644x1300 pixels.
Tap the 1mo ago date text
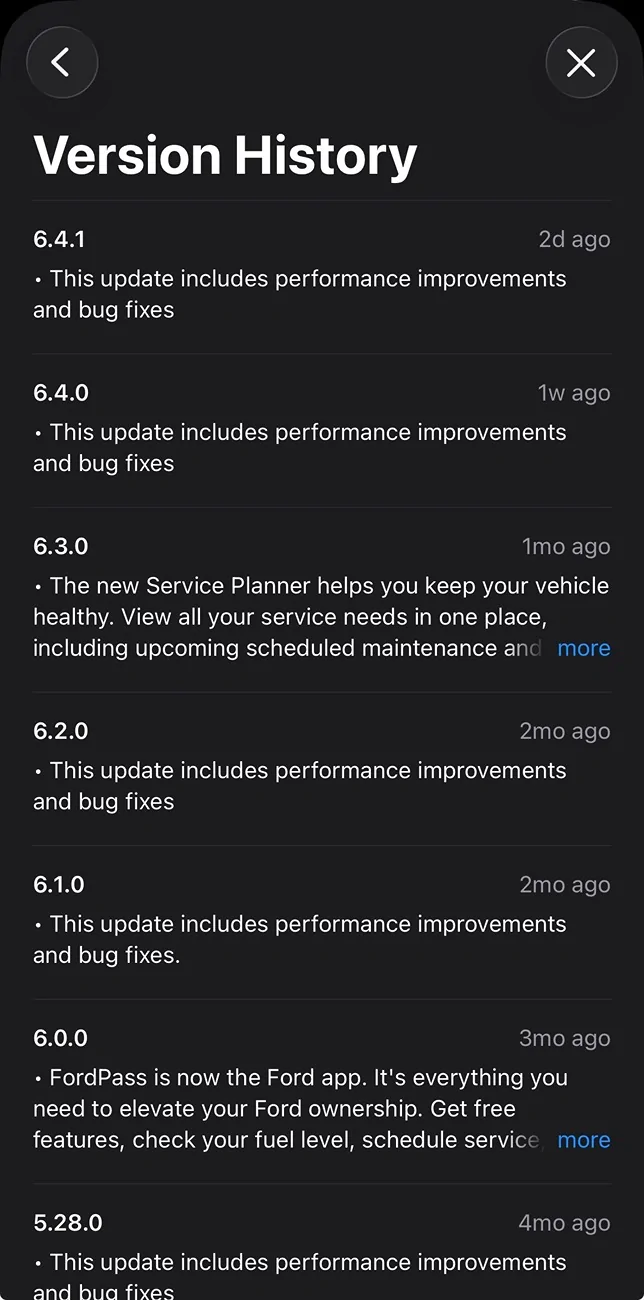(x=564, y=546)
